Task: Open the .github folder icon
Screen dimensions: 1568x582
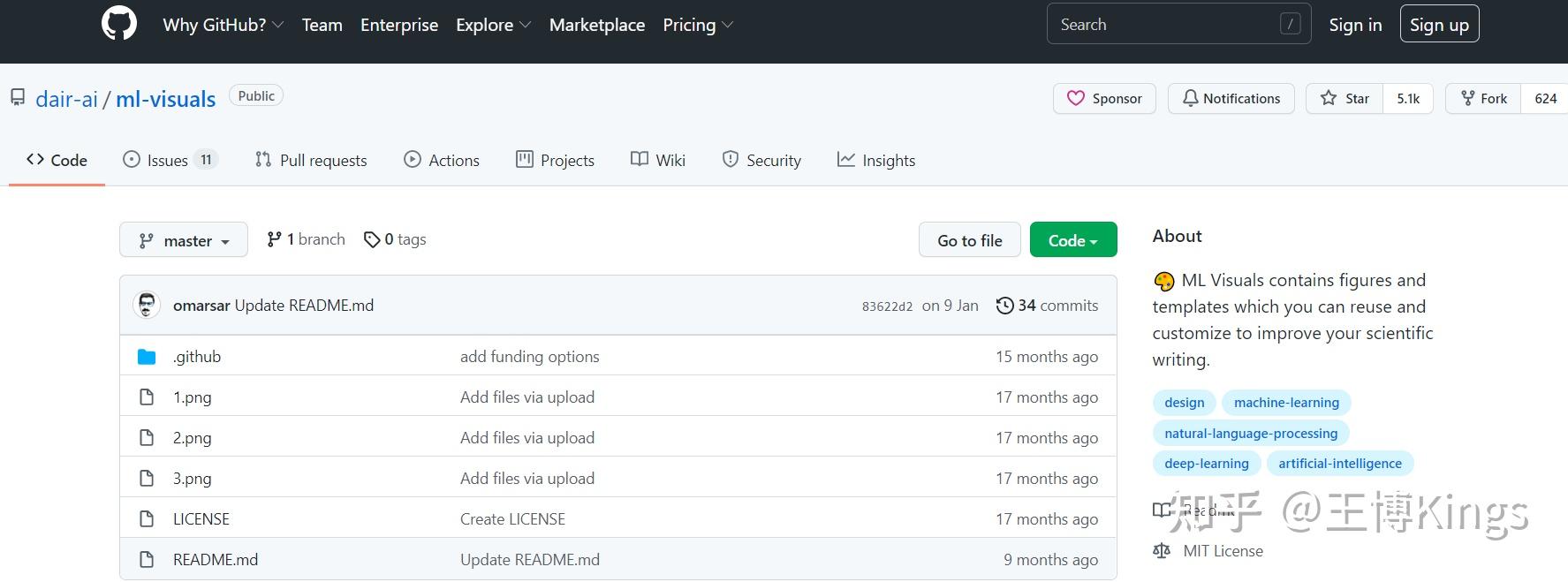Action: coord(147,357)
